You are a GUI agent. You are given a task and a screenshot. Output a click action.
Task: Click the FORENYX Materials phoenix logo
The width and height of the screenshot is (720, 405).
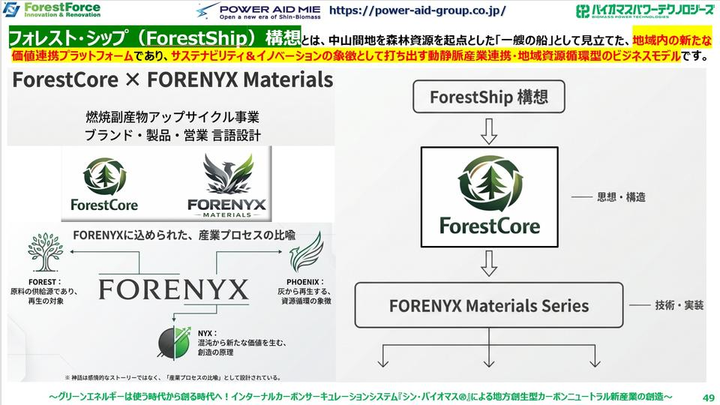[x=227, y=186]
